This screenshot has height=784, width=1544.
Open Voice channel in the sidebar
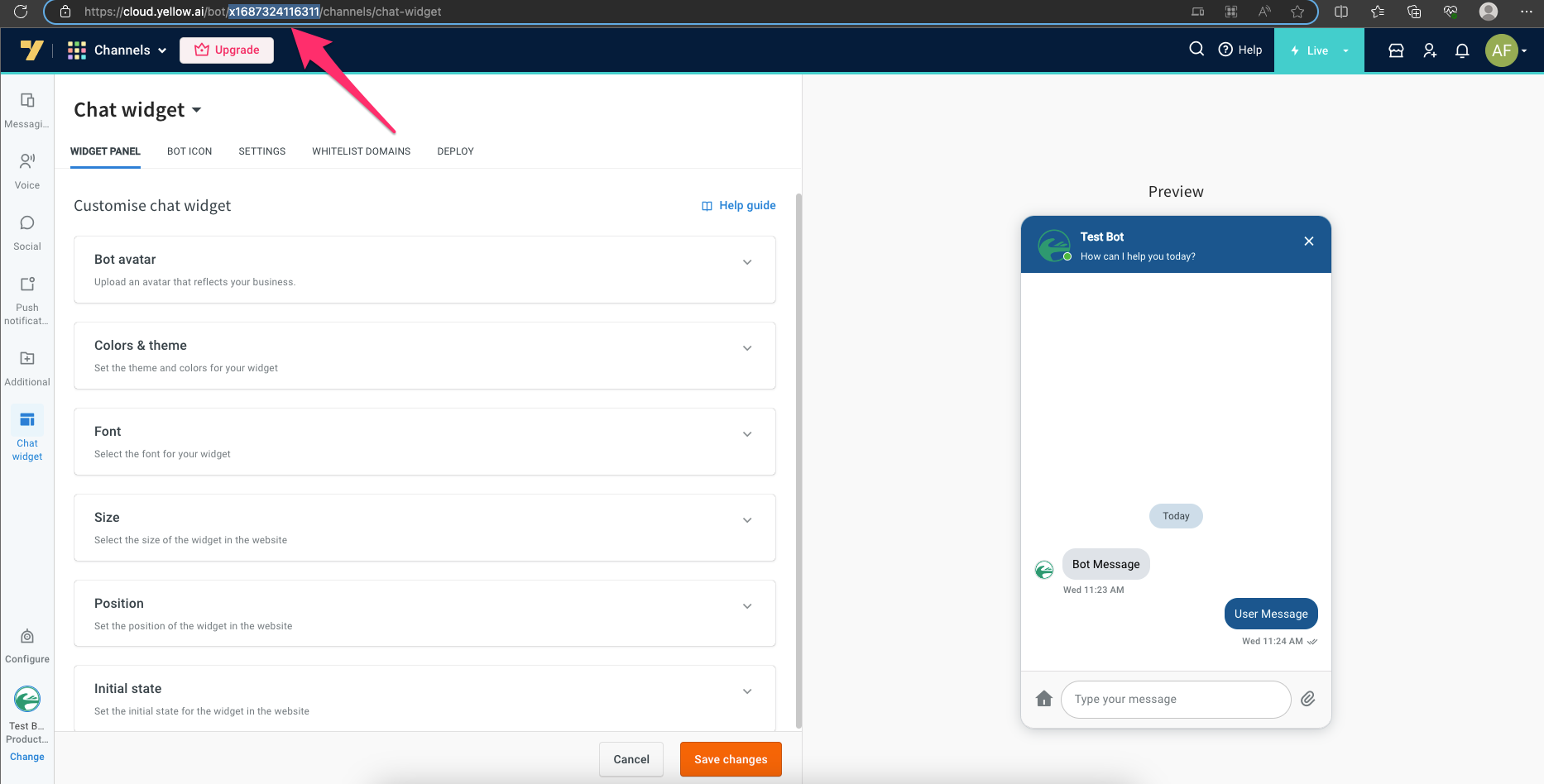tap(27, 171)
